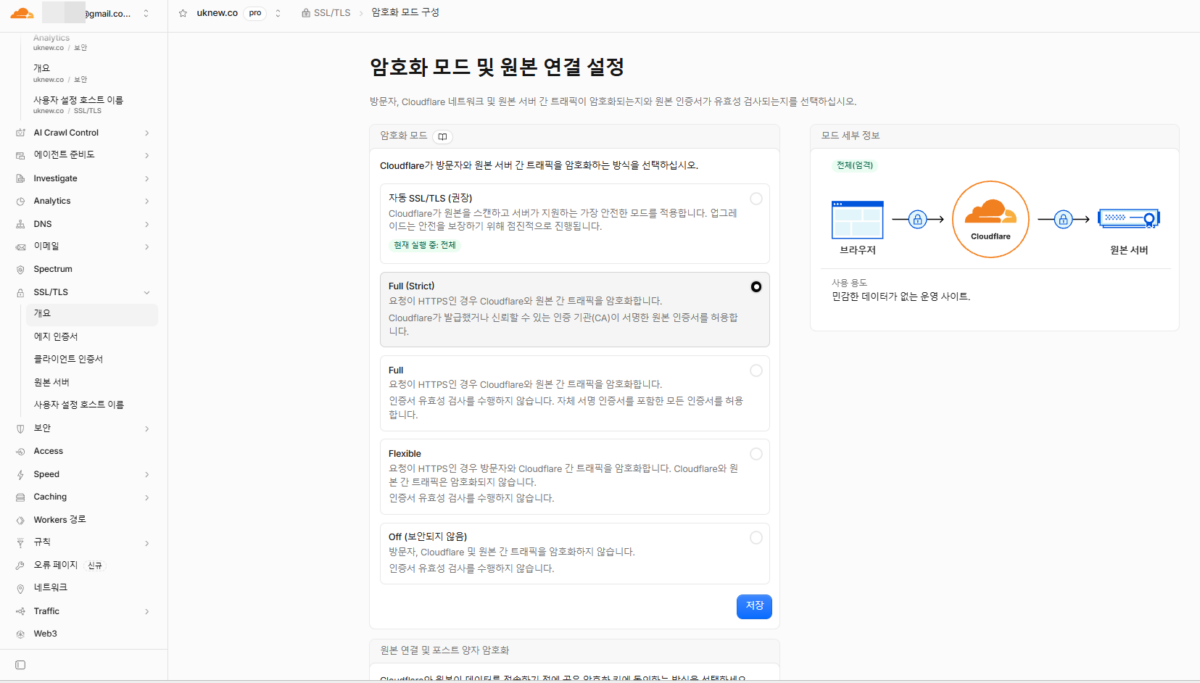Select the Full (Strict) radio button
Screen dimensions: 1200x683
(x=756, y=286)
